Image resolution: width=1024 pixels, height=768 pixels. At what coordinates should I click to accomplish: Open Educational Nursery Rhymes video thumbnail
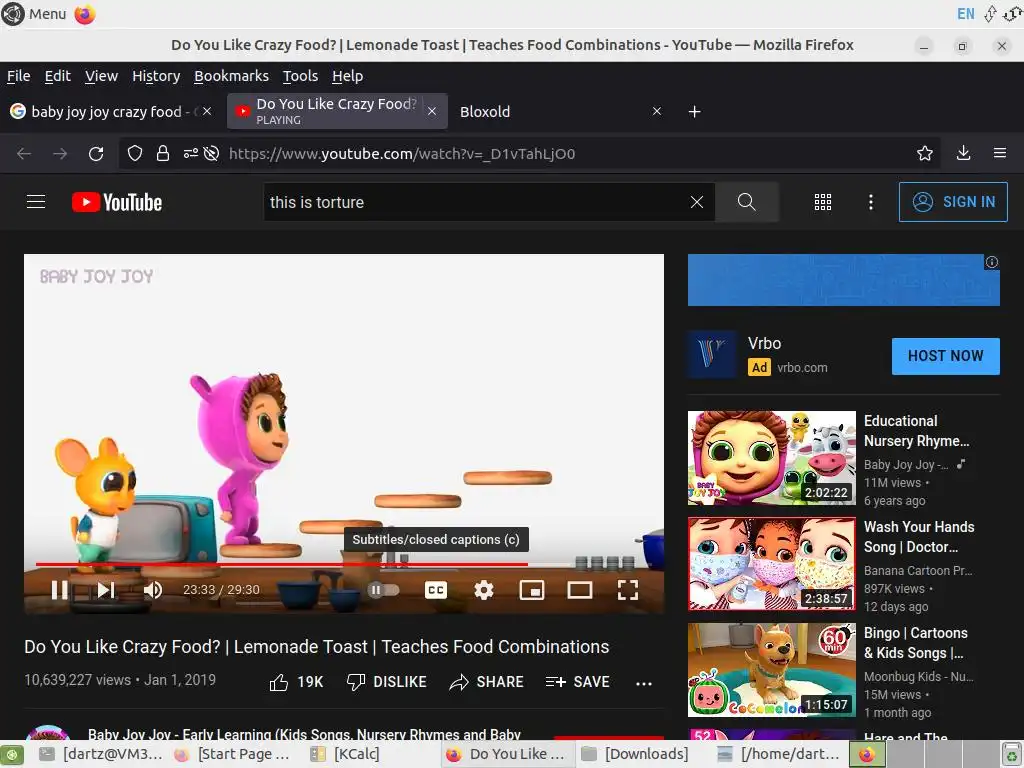[x=771, y=458]
